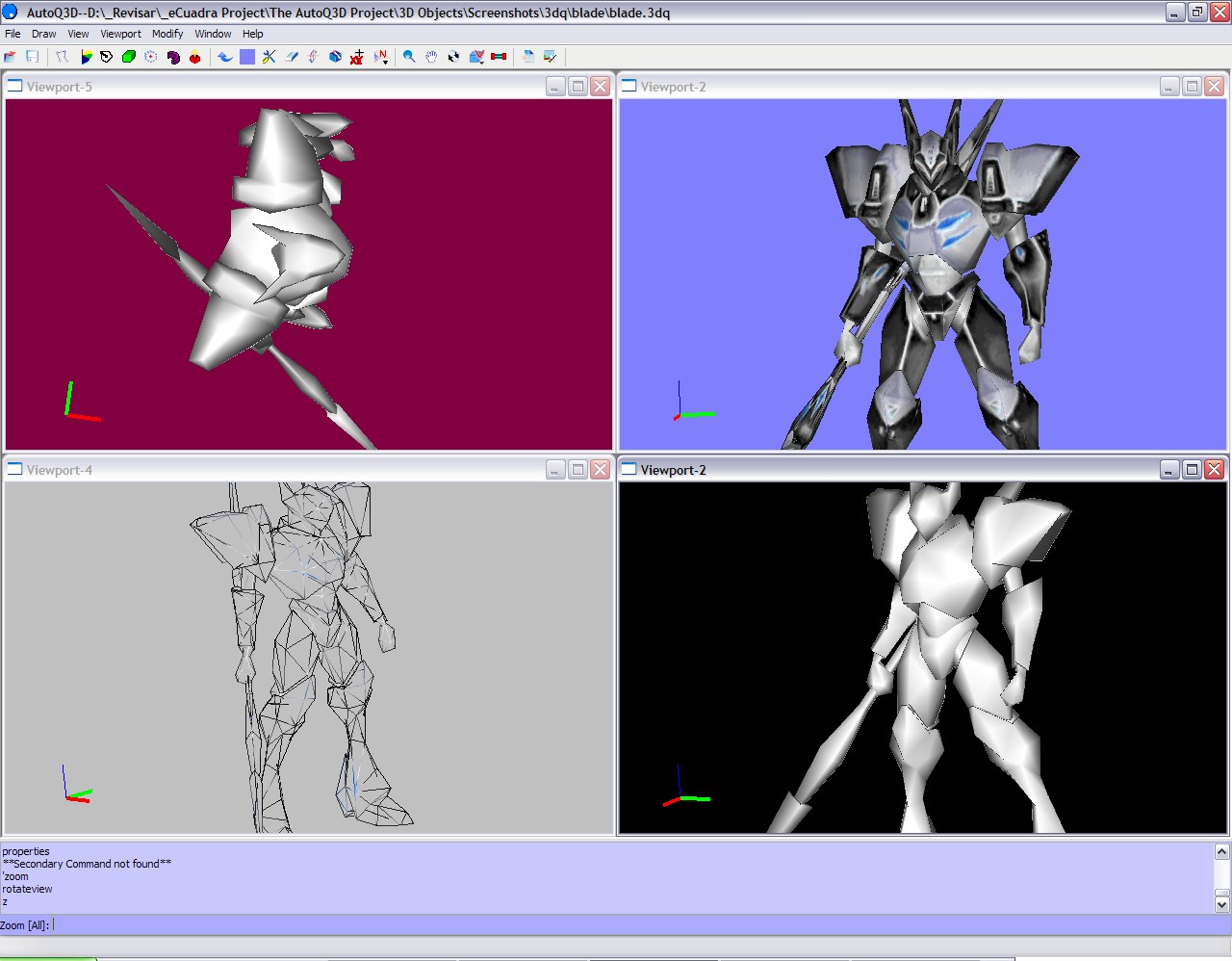Maximize the black-background Viewport-2 window
This screenshot has height=961, width=1232.
click(1193, 470)
